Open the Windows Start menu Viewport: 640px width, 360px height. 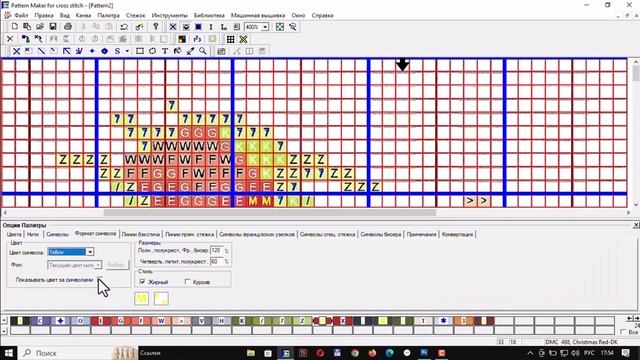pyautogui.click(x=9, y=353)
